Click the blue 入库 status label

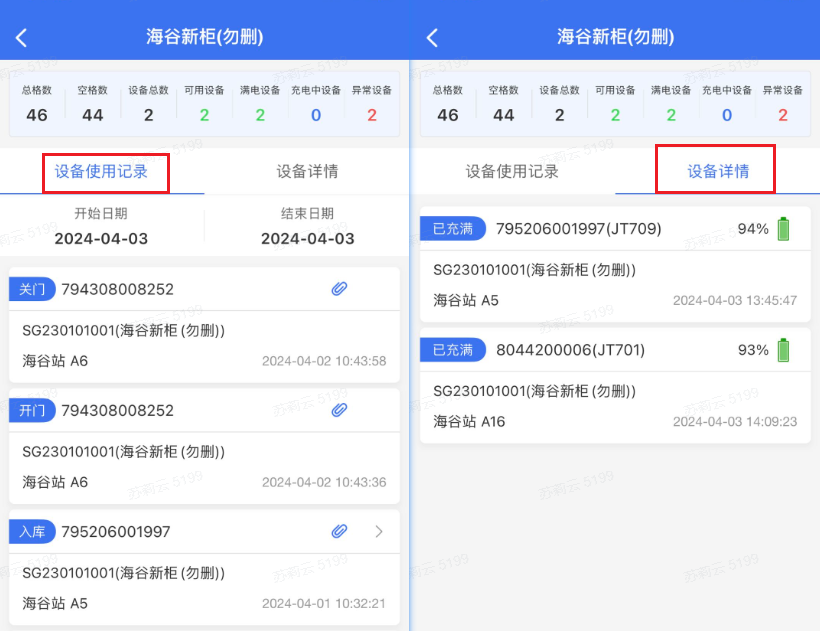tap(31, 532)
